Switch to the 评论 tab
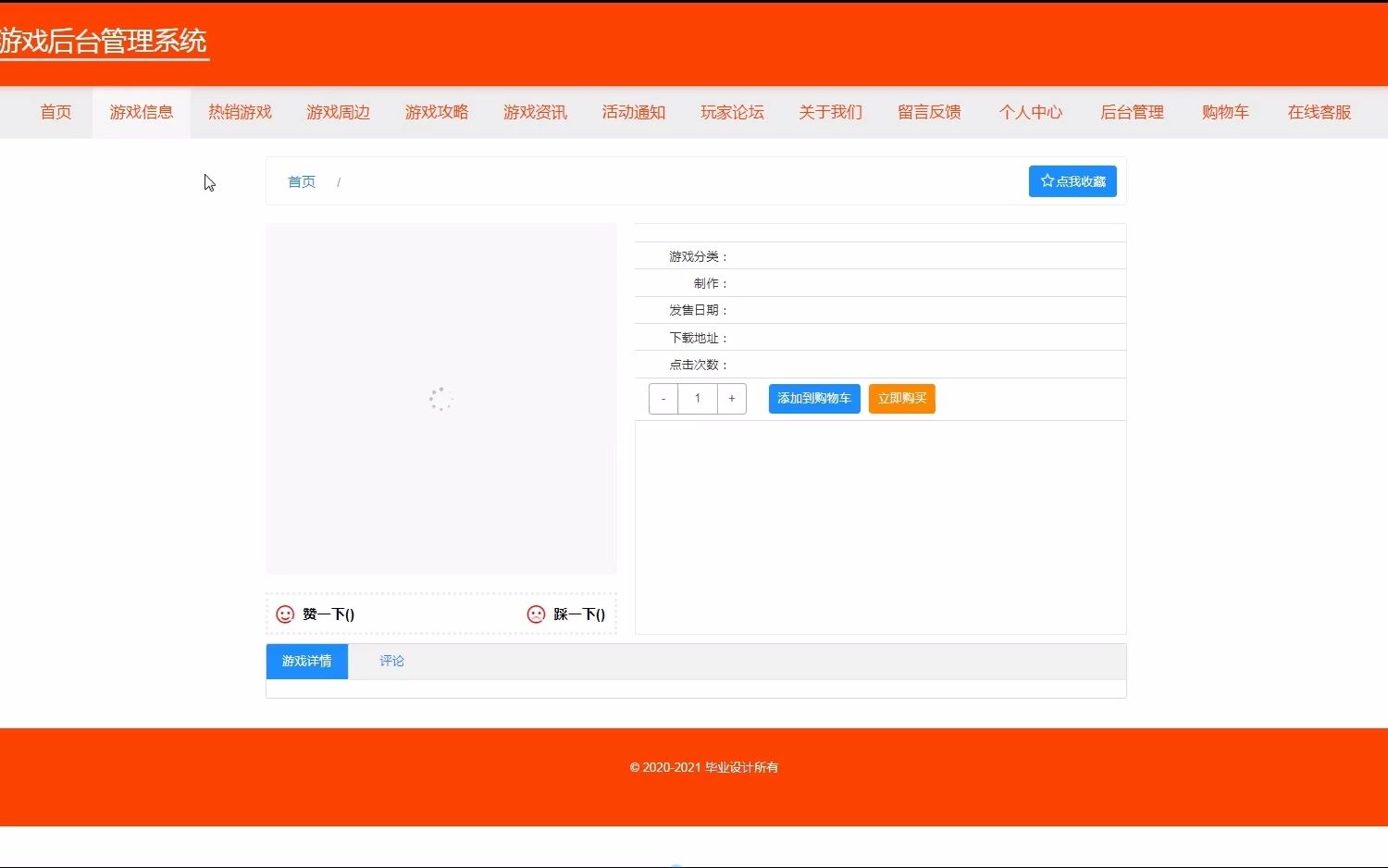The height and width of the screenshot is (868, 1388). pyautogui.click(x=391, y=662)
